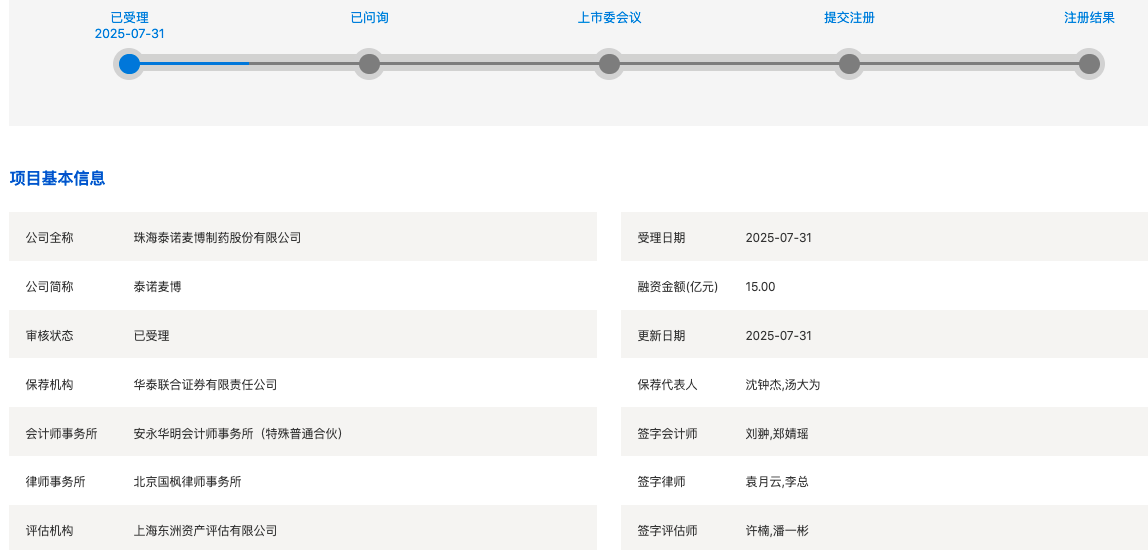Select the 已受理 stage label

tap(129, 18)
